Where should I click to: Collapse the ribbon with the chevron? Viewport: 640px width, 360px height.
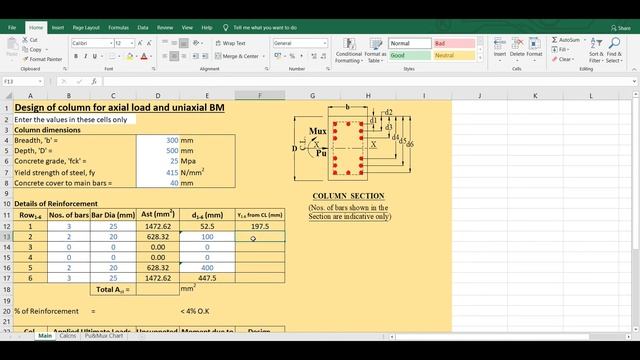pos(634,69)
